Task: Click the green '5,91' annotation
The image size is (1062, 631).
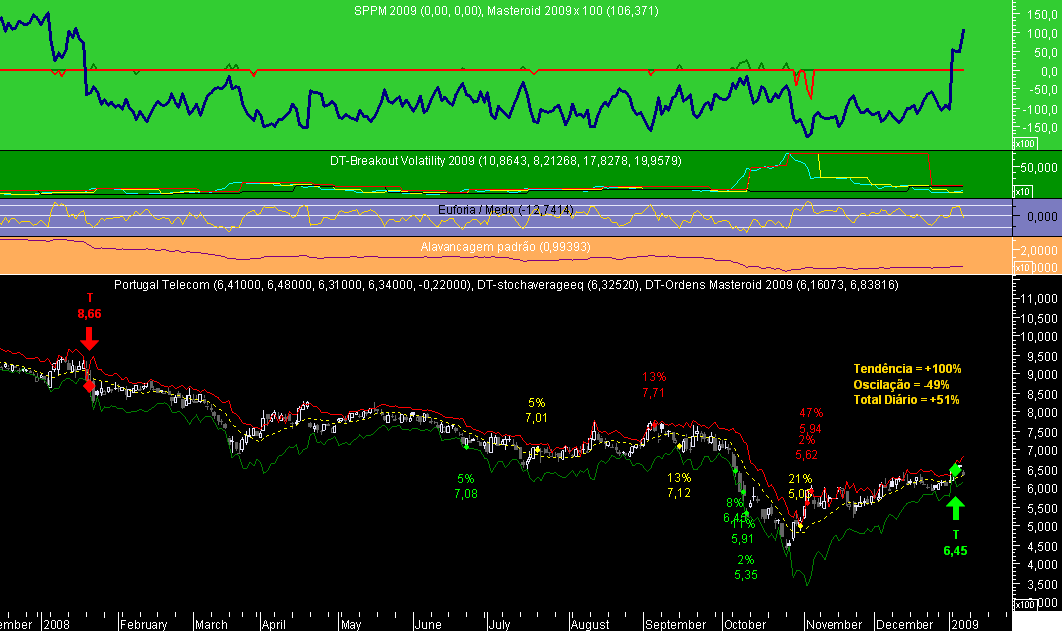Action: [x=742, y=539]
